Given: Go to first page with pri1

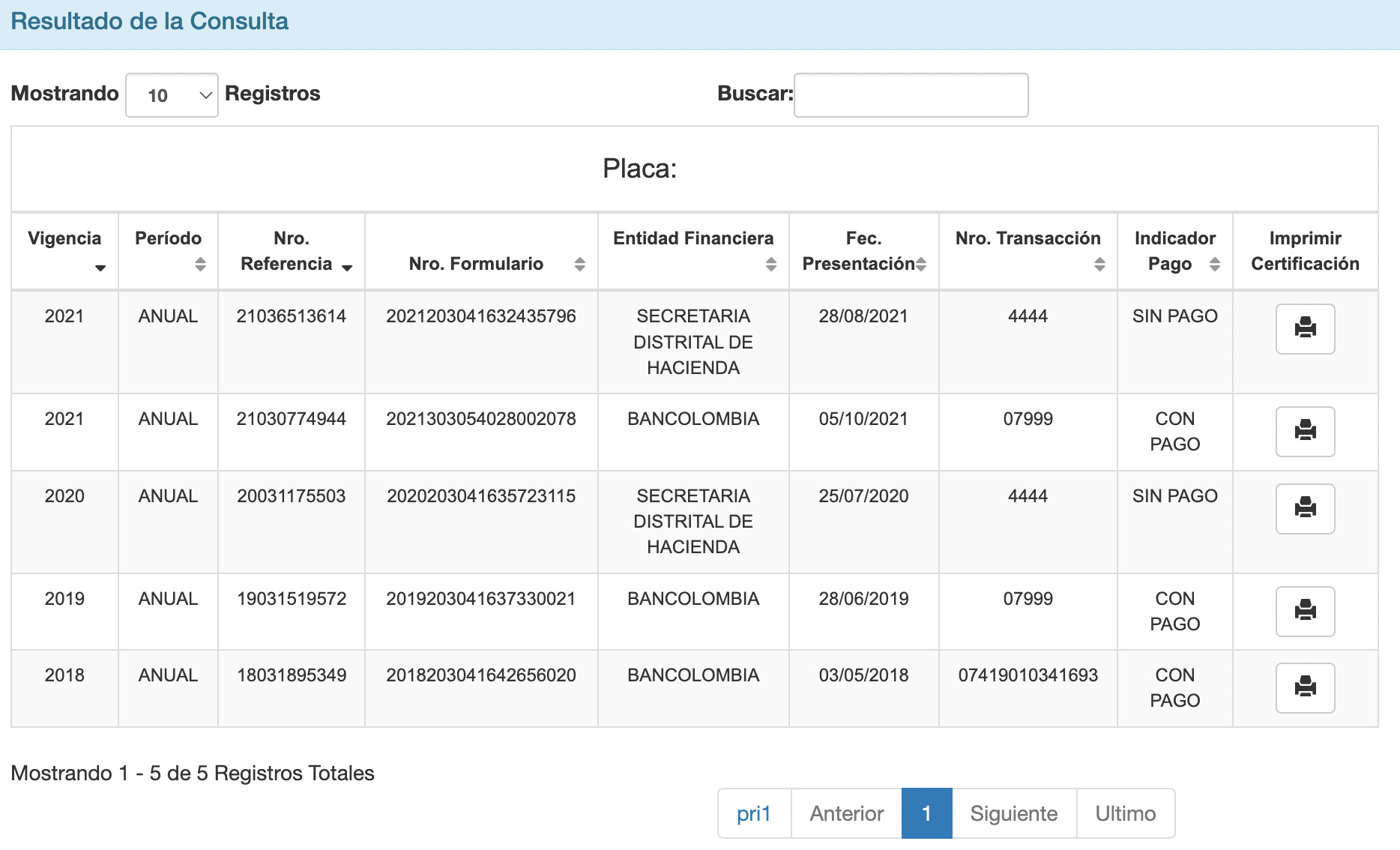Looking at the screenshot, I should click(754, 813).
